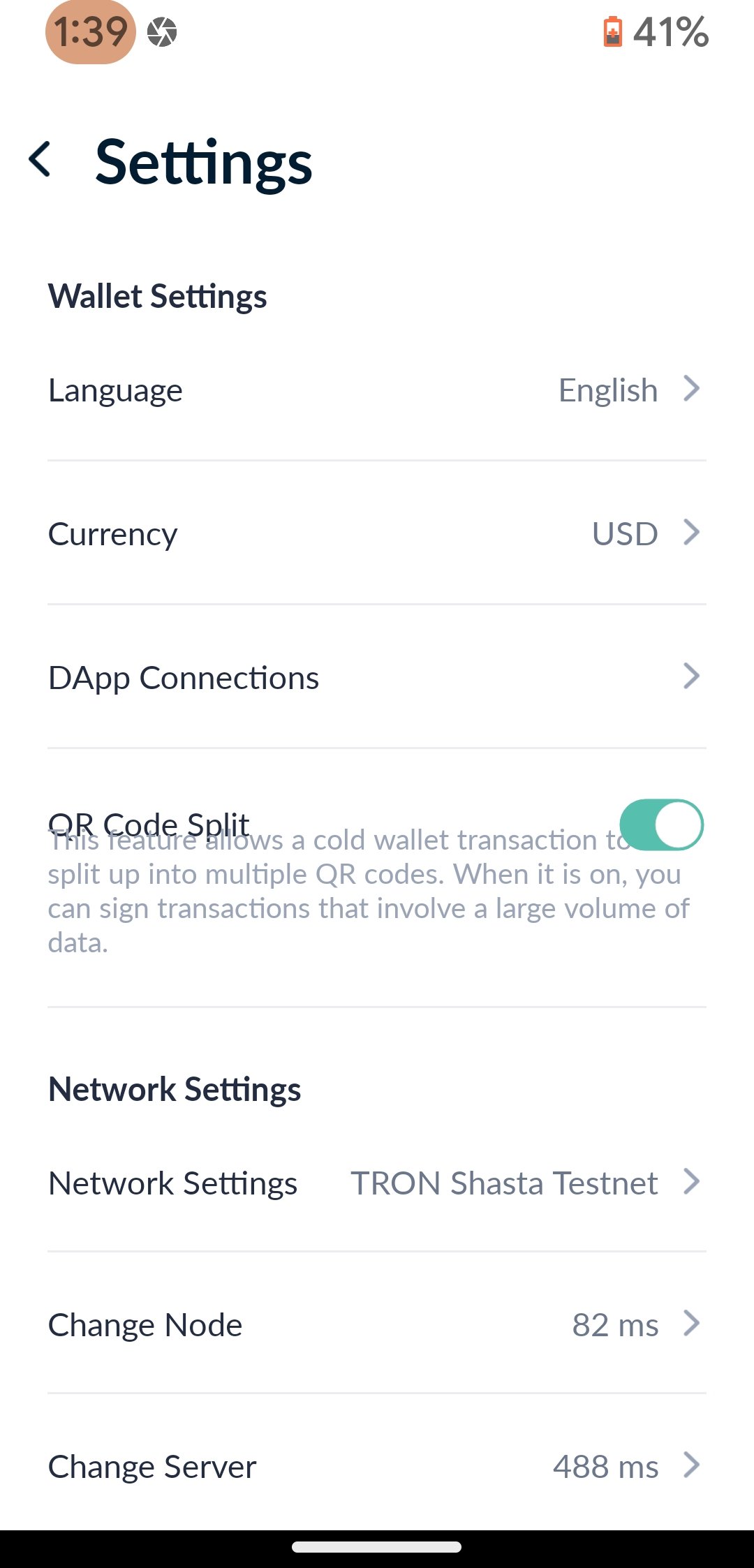Open the Currency menu item
754x1568 pixels.
point(113,534)
